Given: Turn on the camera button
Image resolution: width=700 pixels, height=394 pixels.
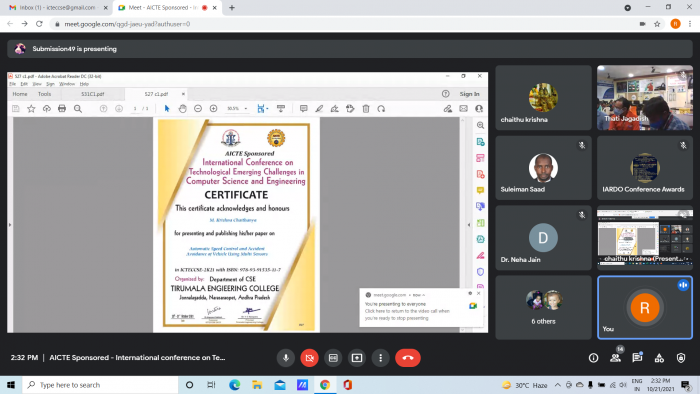Looking at the screenshot, I should [309, 358].
